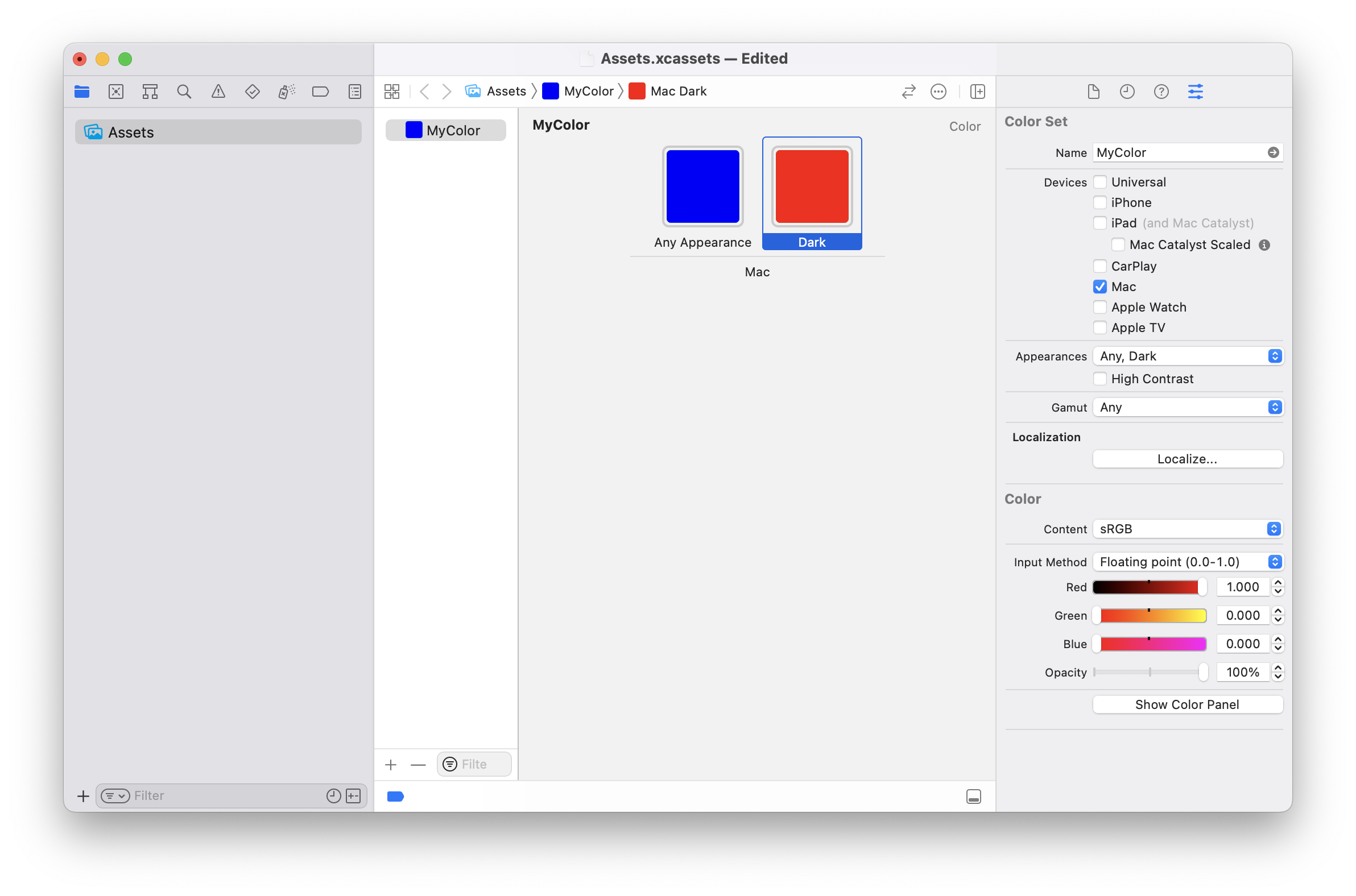The image size is (1356, 896).
Task: Enable the Universal device checkbox
Action: point(1099,182)
